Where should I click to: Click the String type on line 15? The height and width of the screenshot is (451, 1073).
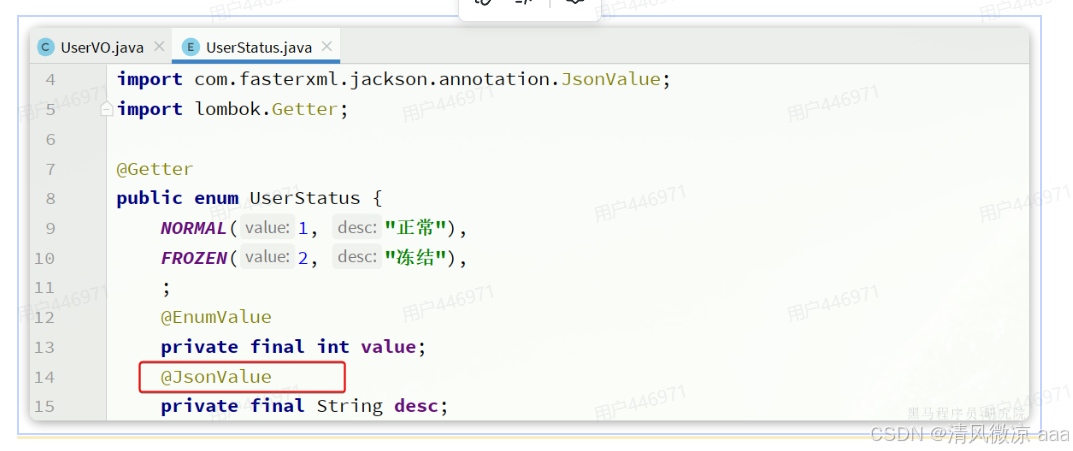coord(350,407)
